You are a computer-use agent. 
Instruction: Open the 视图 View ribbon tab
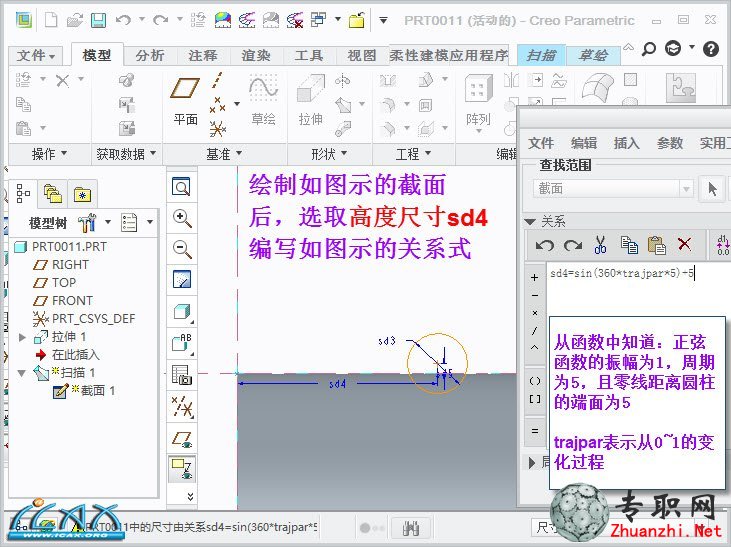[x=362, y=55]
